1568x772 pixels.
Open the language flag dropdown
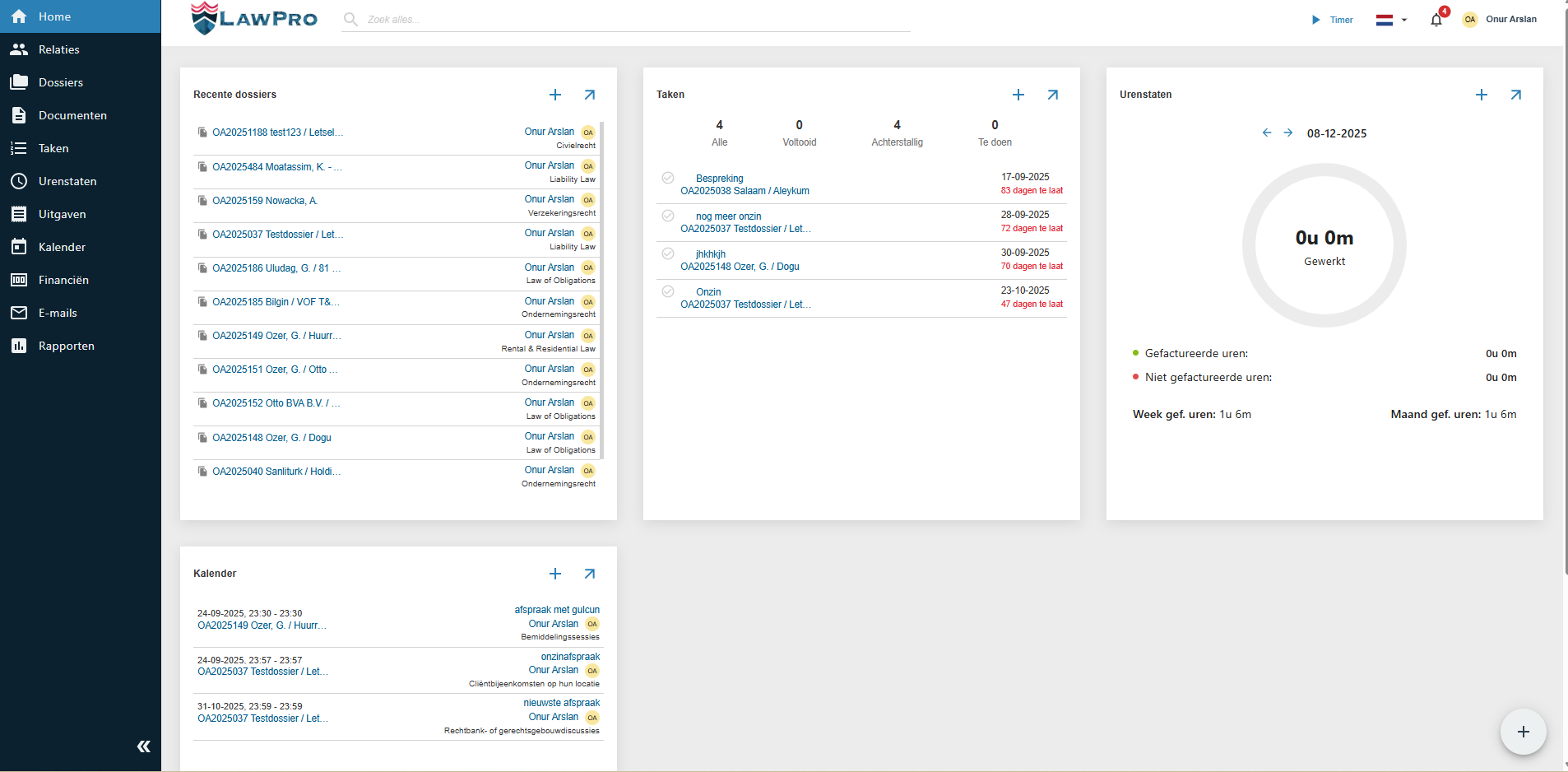point(1391,20)
